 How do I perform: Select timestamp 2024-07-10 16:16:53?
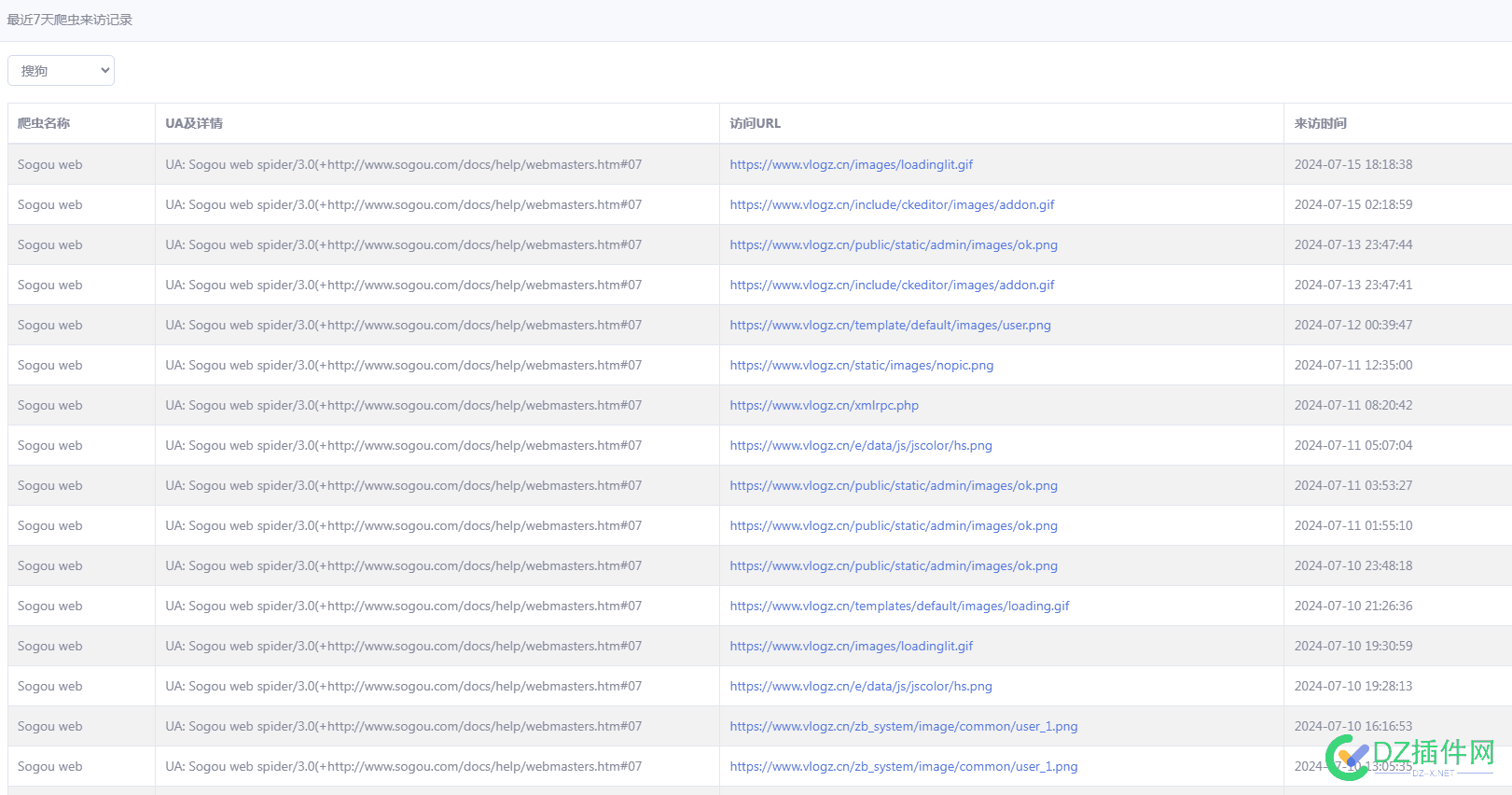[x=1353, y=726]
